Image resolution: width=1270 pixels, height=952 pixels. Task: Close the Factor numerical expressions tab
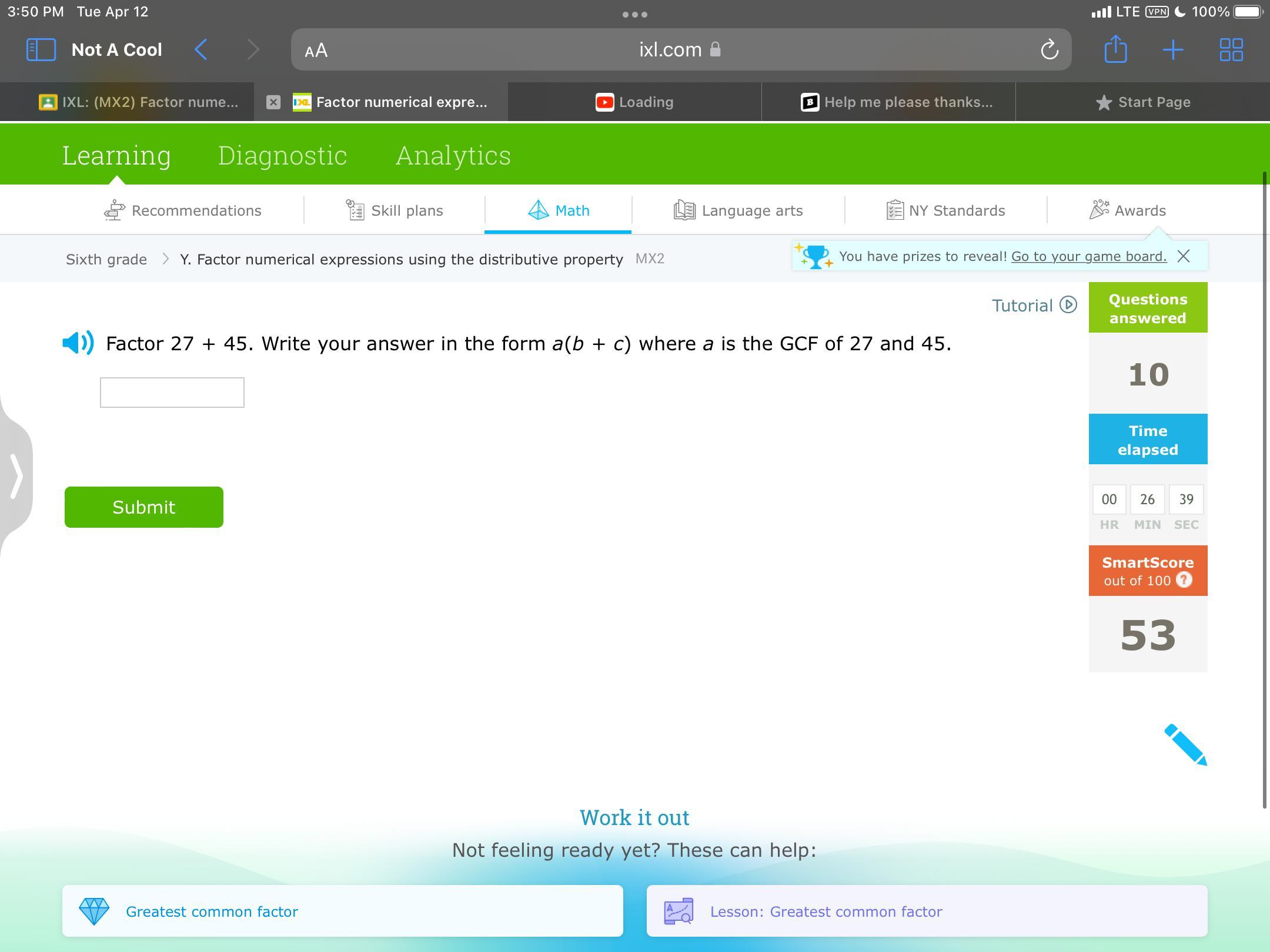pyautogui.click(x=273, y=102)
